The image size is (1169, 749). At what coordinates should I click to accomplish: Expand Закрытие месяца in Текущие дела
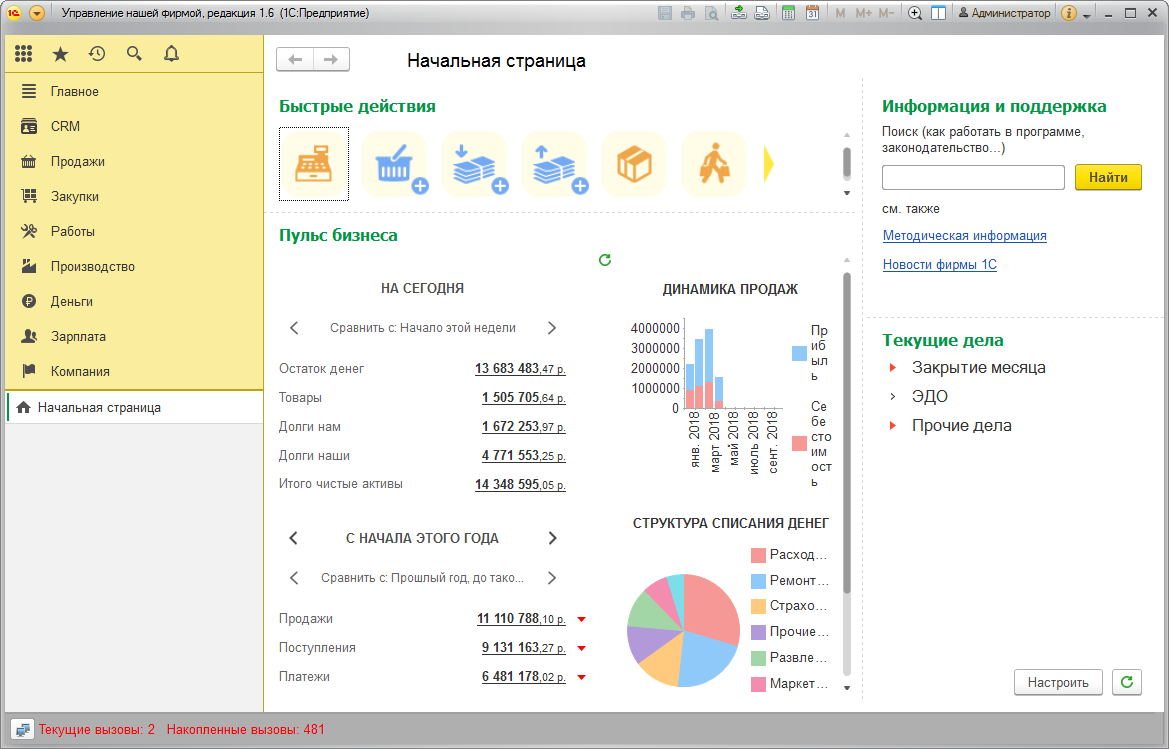[x=892, y=367]
